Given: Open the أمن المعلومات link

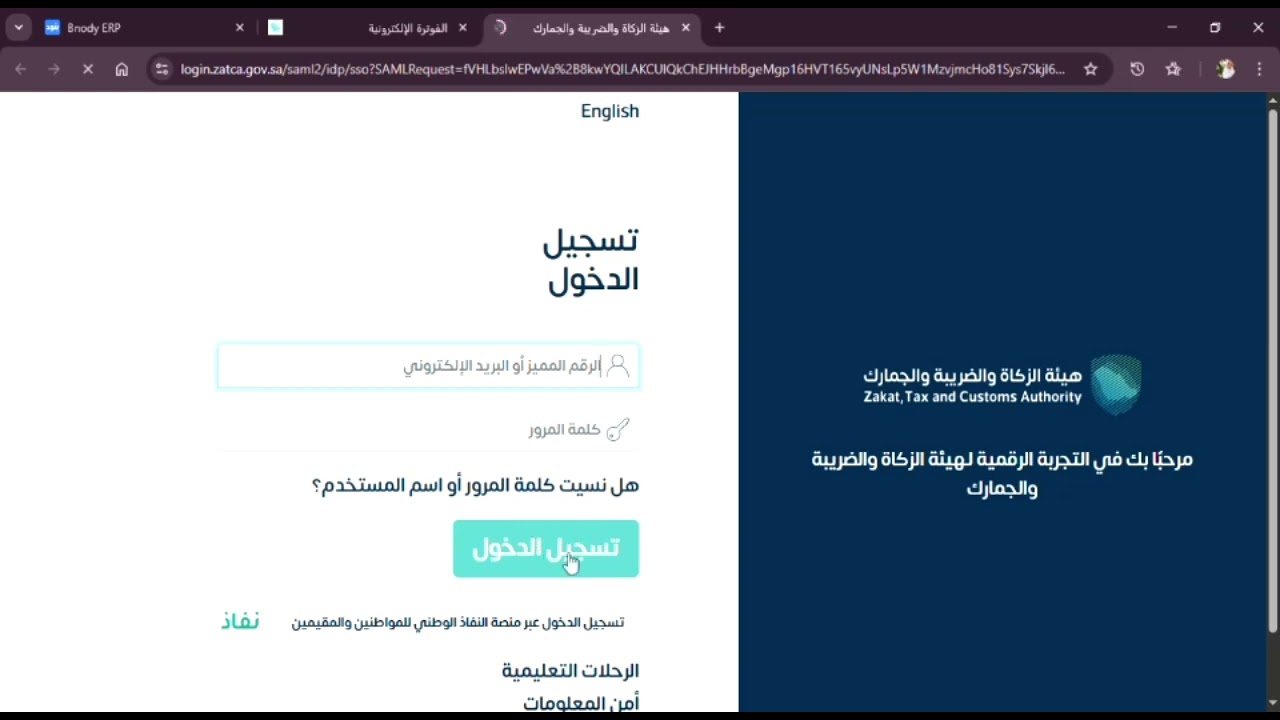Looking at the screenshot, I should (x=581, y=703).
